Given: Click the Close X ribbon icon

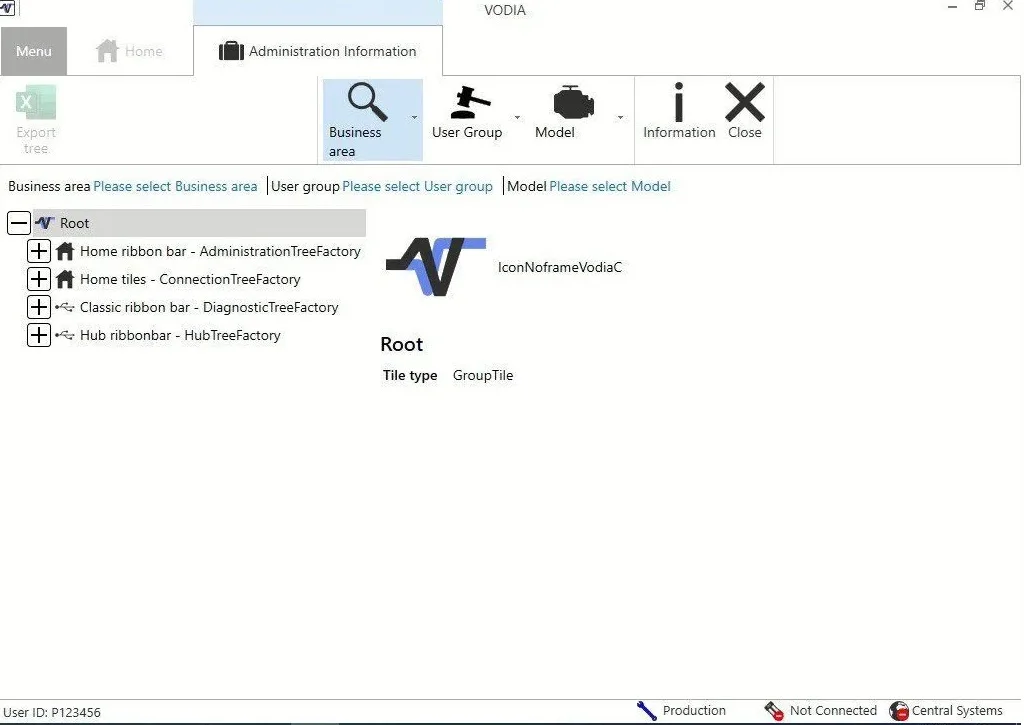Looking at the screenshot, I should point(744,102).
